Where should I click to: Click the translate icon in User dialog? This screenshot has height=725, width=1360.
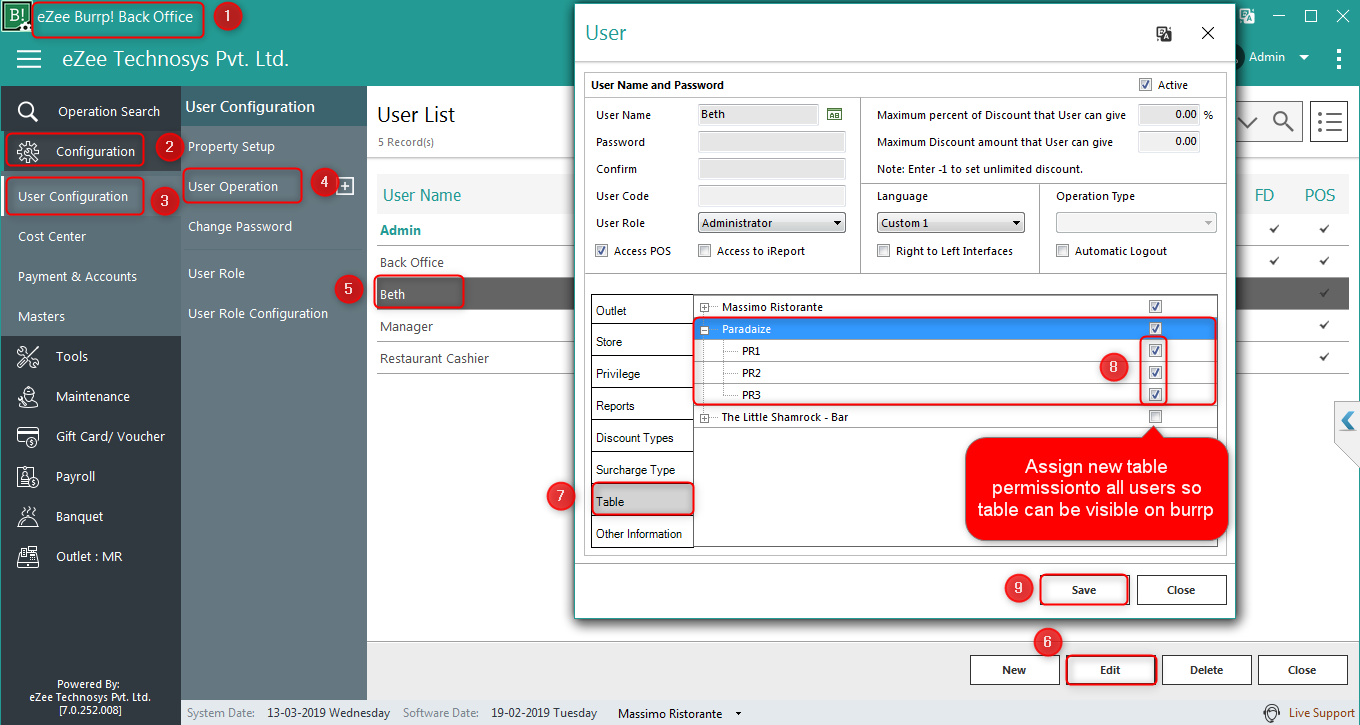(1164, 33)
